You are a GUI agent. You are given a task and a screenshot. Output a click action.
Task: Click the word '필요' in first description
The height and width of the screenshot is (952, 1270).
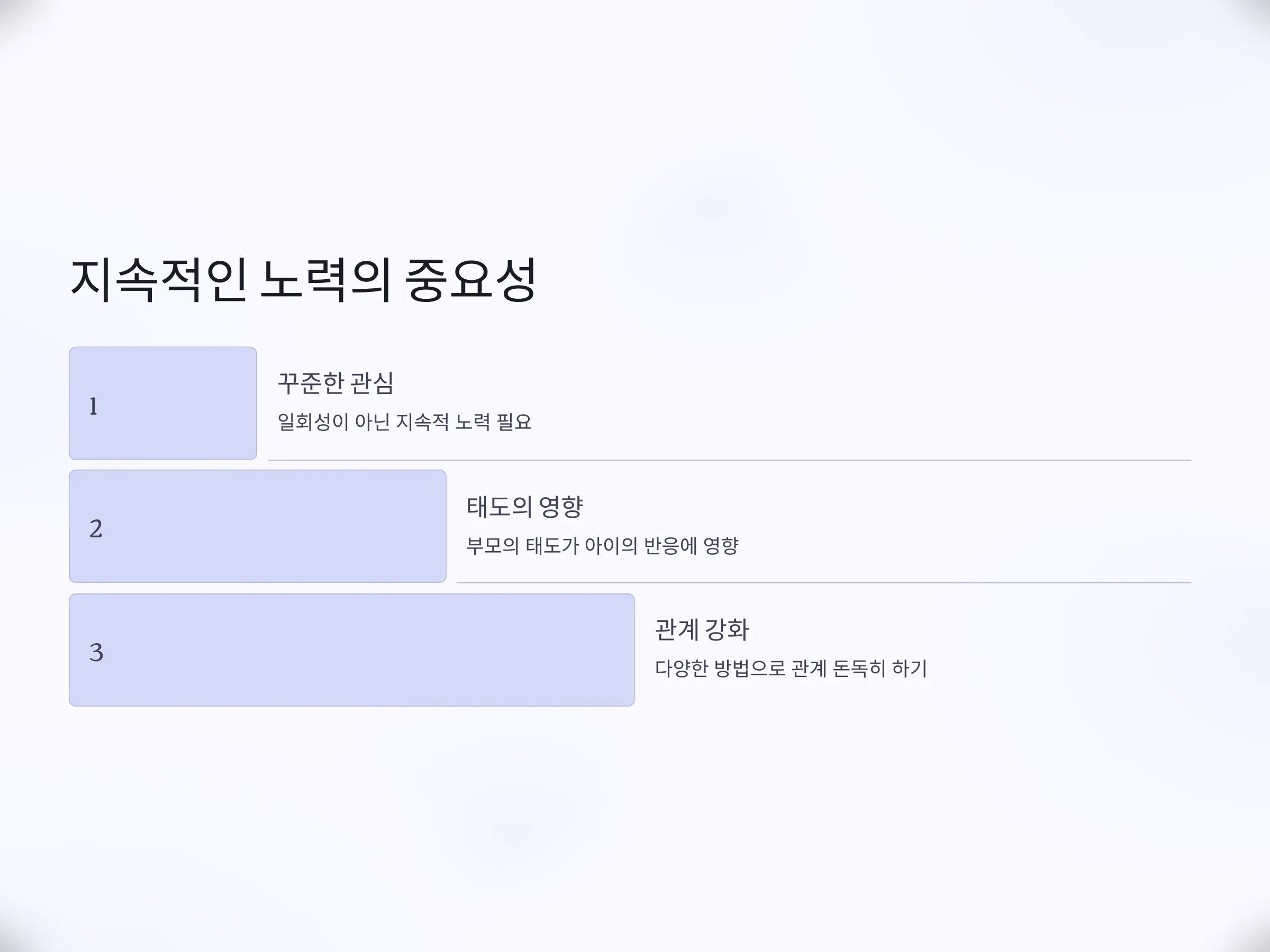pyautogui.click(x=514, y=423)
